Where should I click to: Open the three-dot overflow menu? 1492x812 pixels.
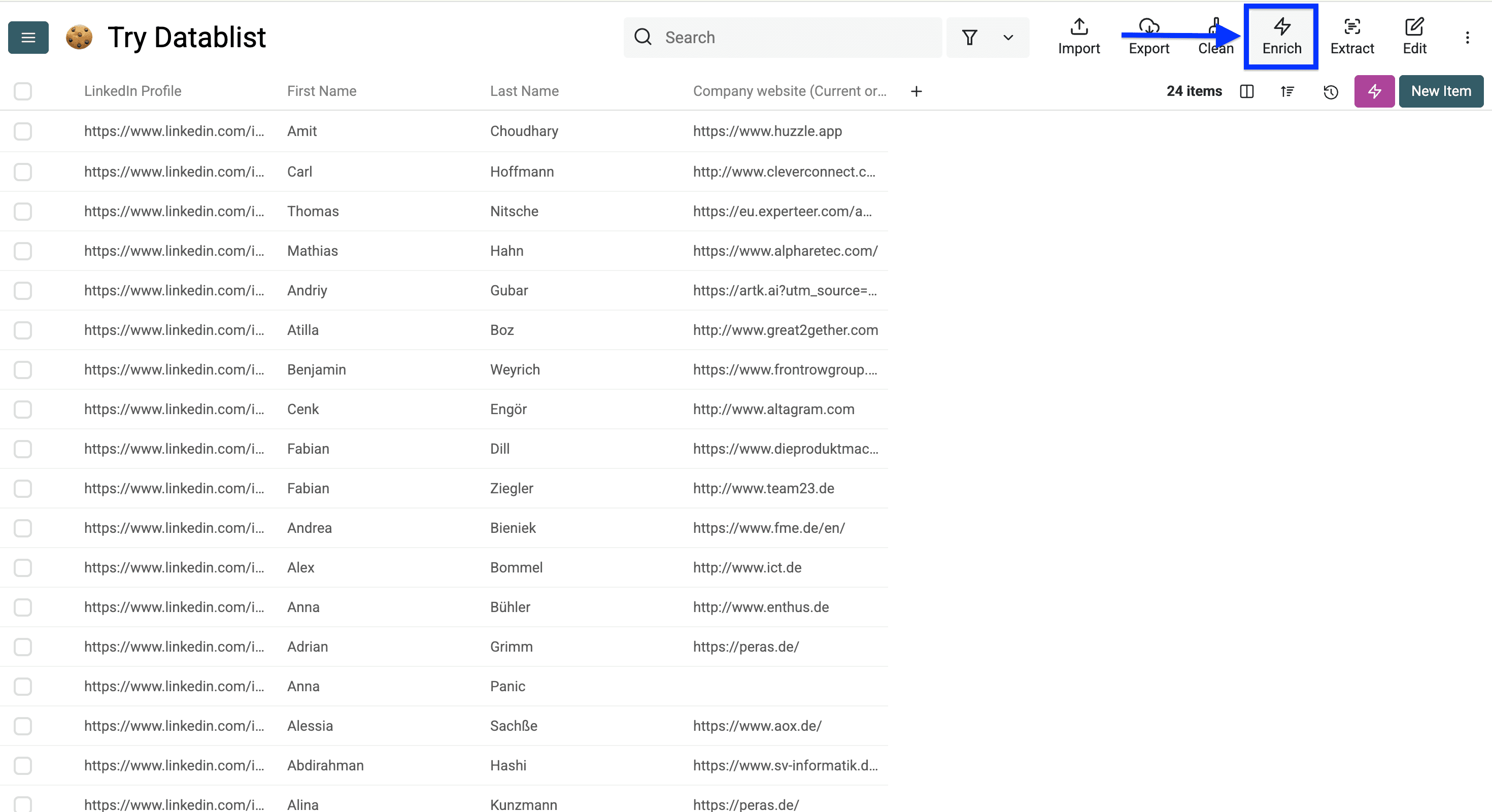coord(1468,37)
